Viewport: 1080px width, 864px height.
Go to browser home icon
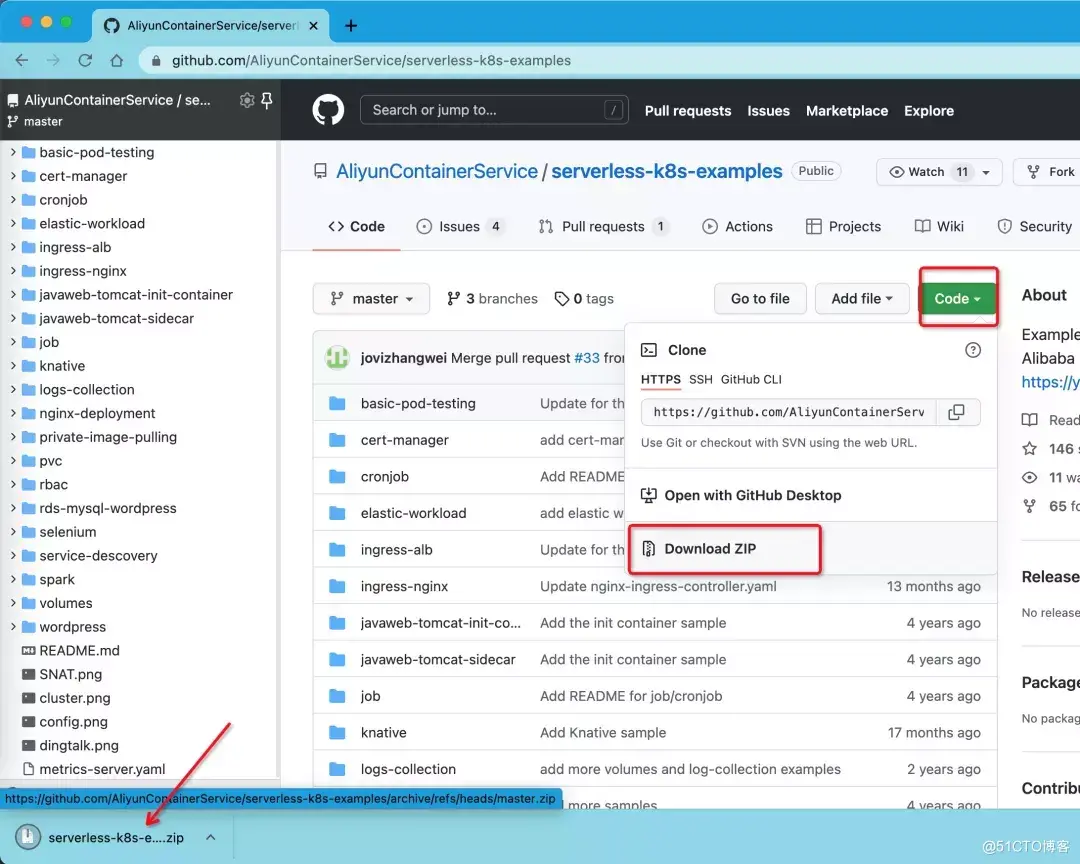116,60
